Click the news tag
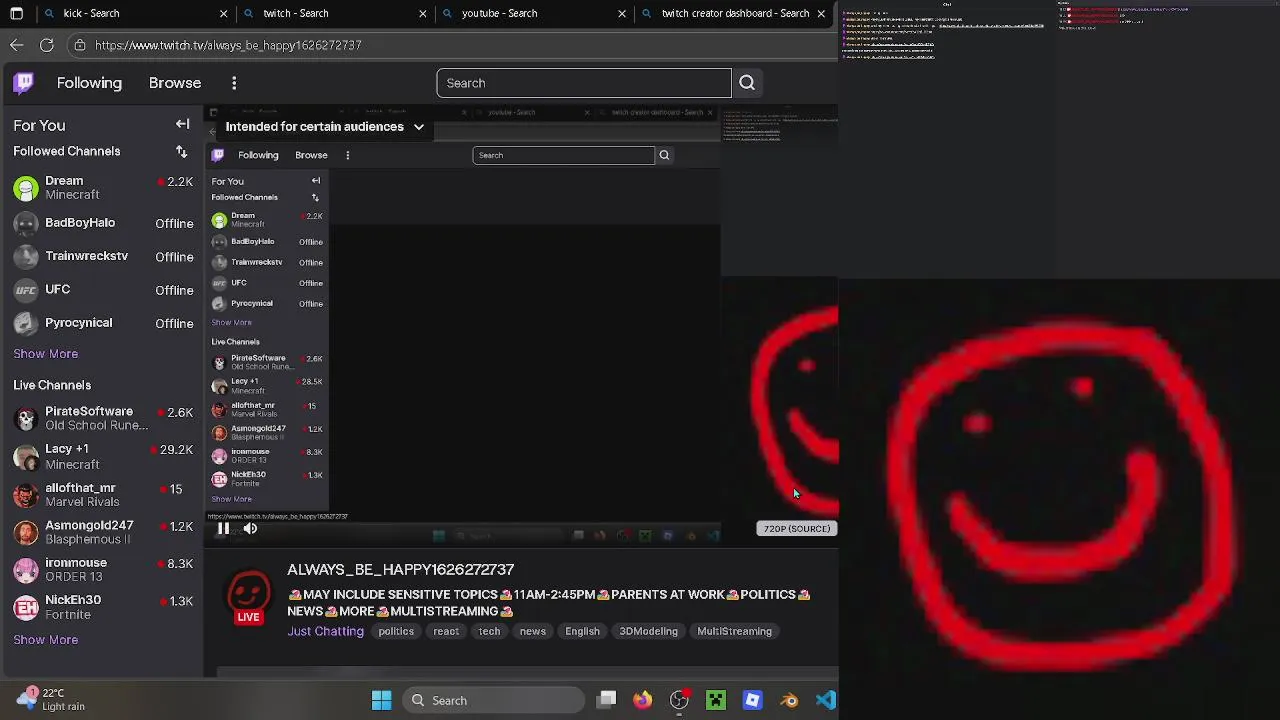The width and height of the screenshot is (1280, 720). pos(533,631)
